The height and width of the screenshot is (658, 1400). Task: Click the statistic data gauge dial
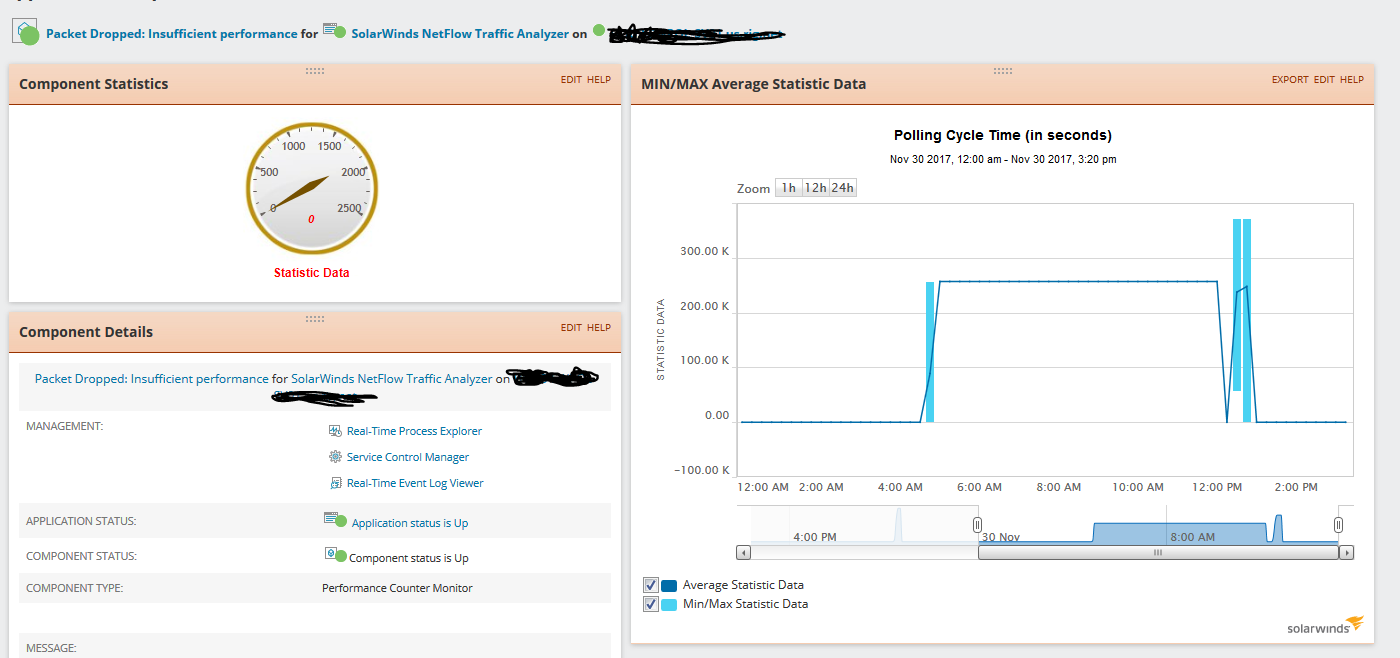(x=312, y=189)
